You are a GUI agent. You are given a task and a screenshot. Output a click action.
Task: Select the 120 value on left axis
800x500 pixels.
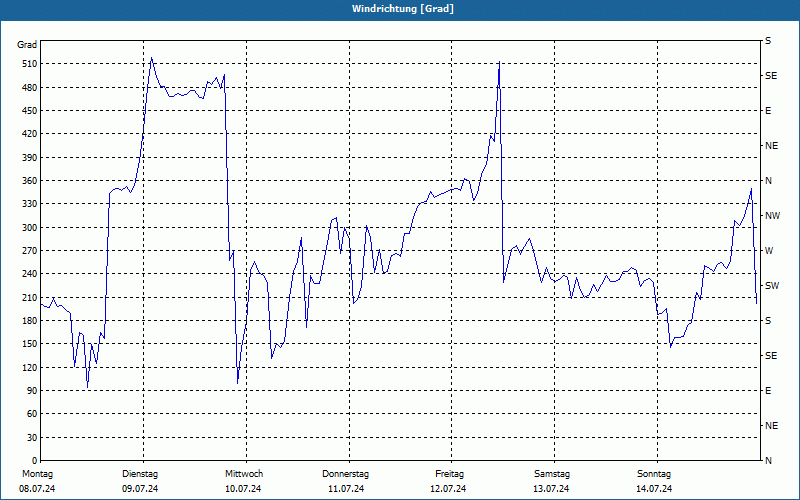[x=31, y=367]
